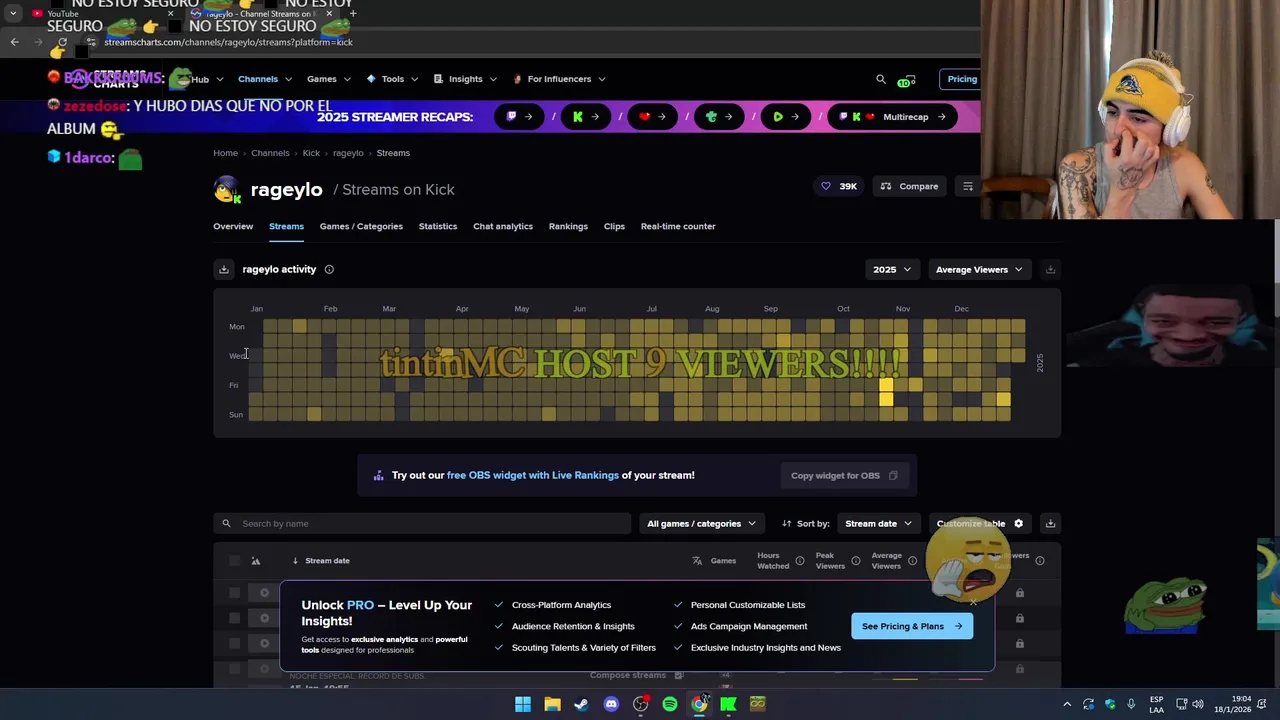Switch to the Clips tab
1280x720 pixels.
[x=614, y=226]
